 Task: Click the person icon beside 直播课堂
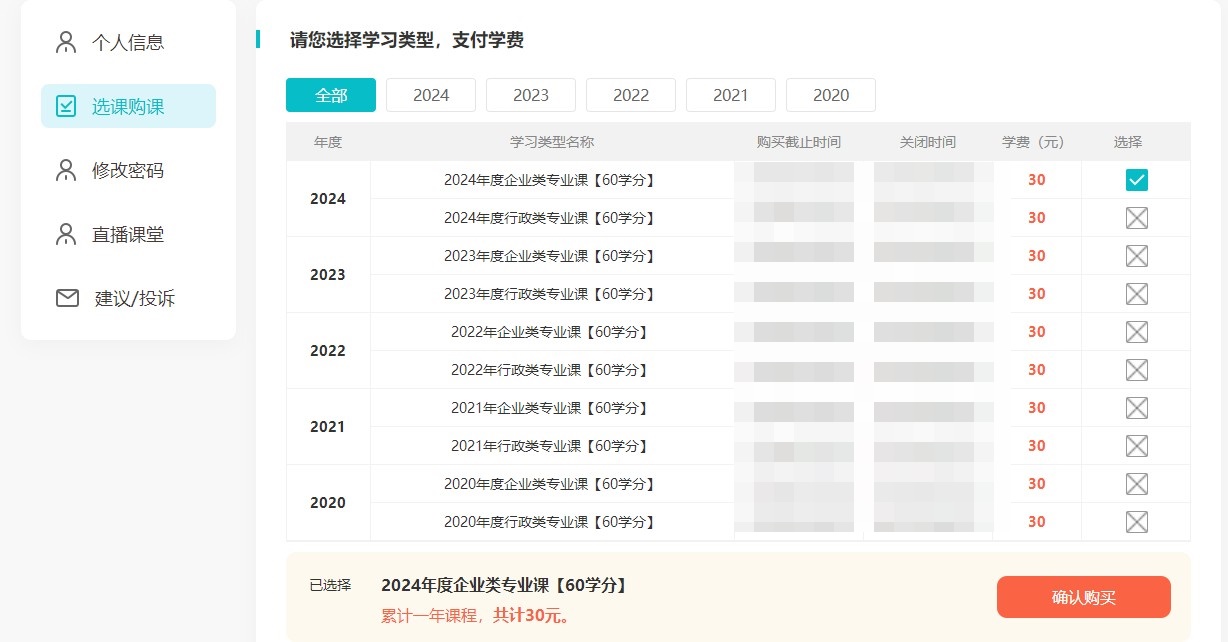click(66, 234)
